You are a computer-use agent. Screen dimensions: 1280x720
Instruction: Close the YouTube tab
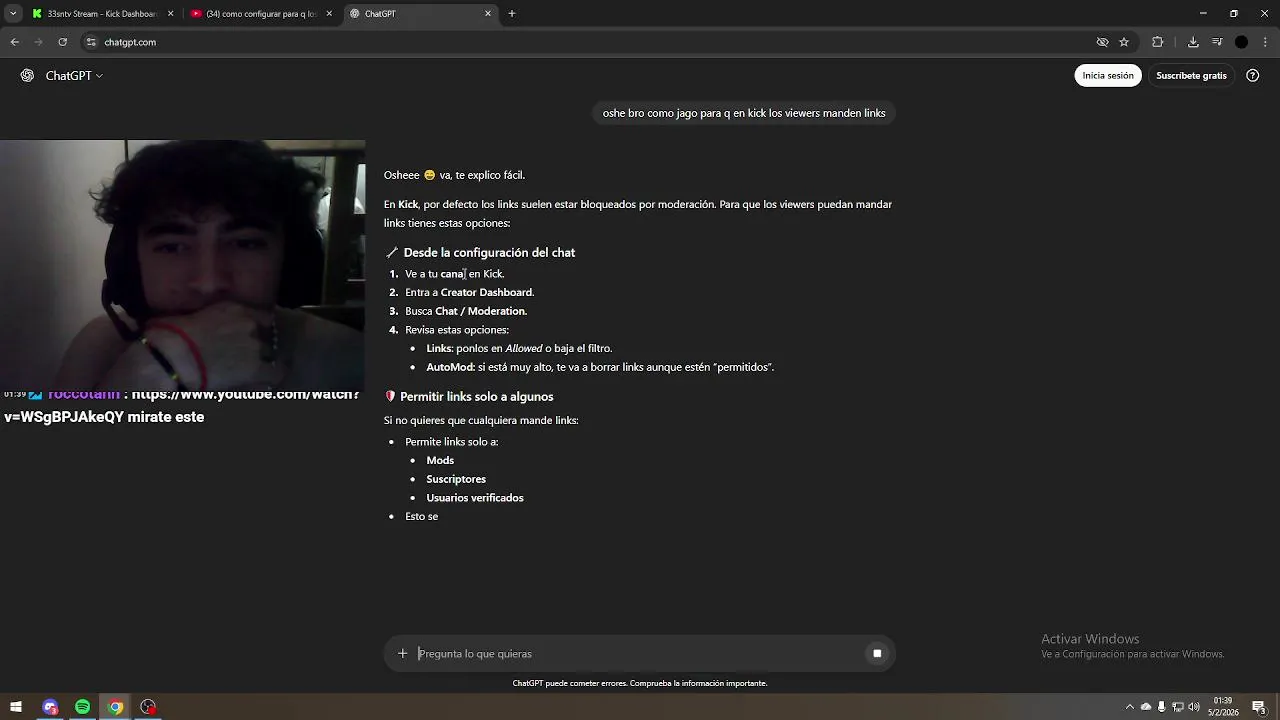point(329,14)
